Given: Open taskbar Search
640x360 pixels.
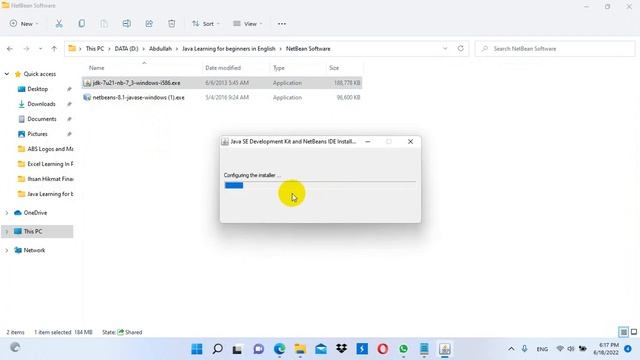Looking at the screenshot, I should click(218, 349).
